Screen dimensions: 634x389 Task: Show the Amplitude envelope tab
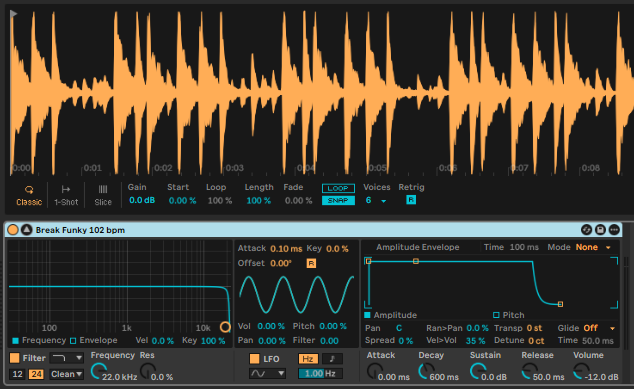391,315
